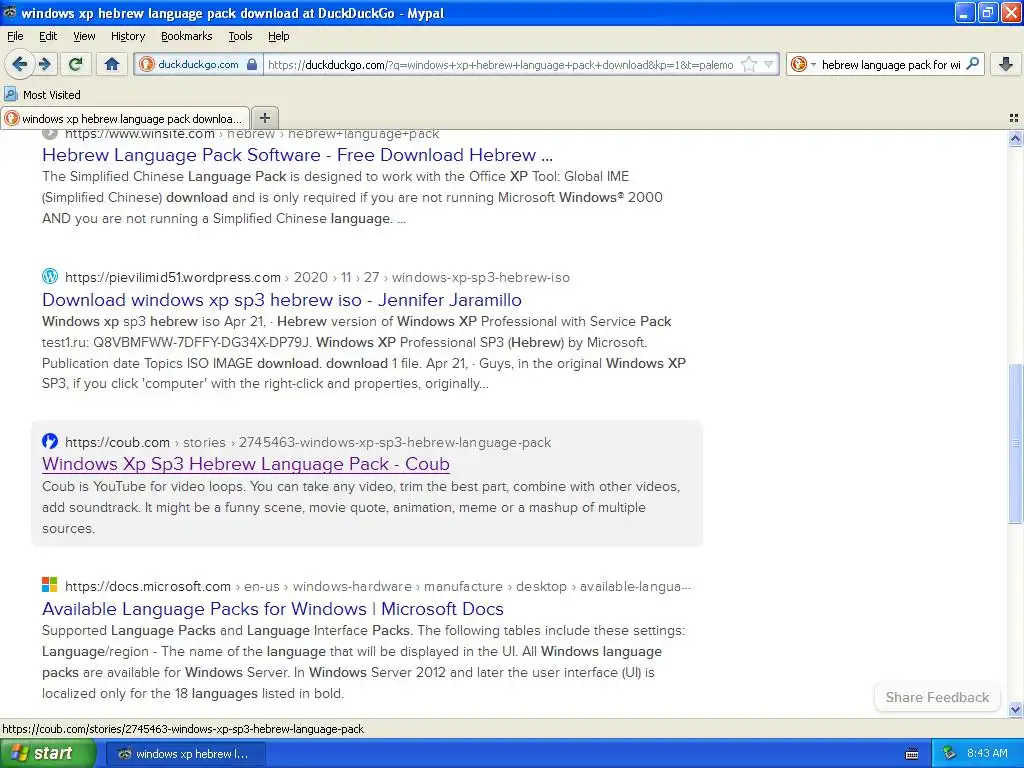Image resolution: width=1024 pixels, height=768 pixels.
Task: Click the WordPress favicon beside pievilimid51 result
Action: 50,276
